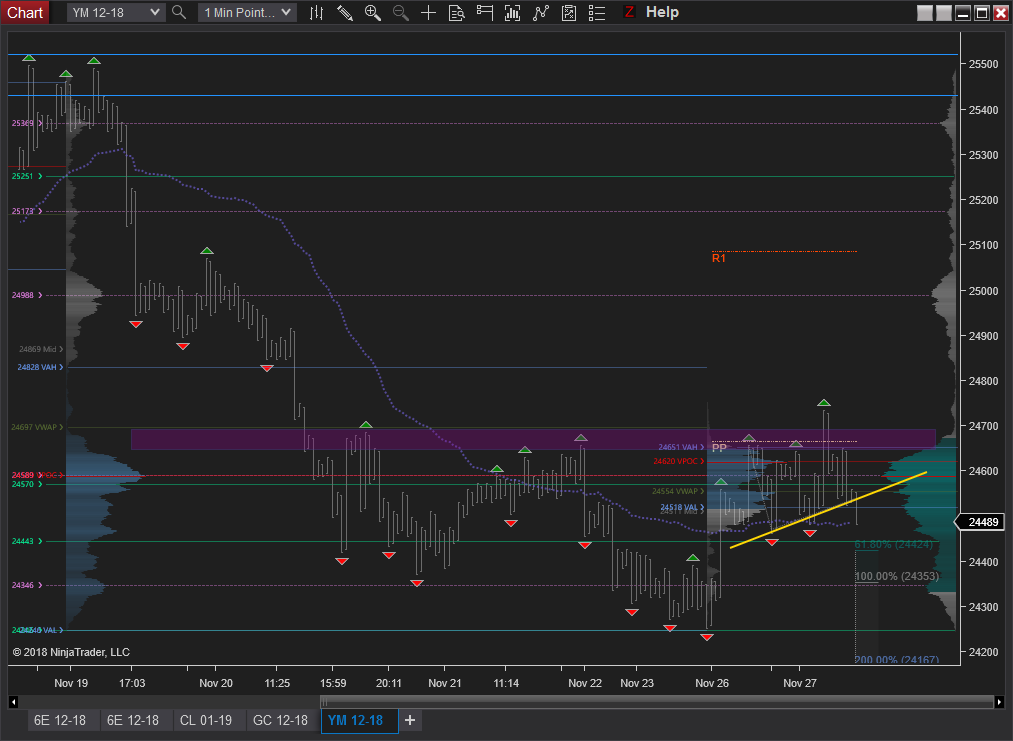Click the Nov 26 date axis label
The width and height of the screenshot is (1013, 741).
point(712,683)
